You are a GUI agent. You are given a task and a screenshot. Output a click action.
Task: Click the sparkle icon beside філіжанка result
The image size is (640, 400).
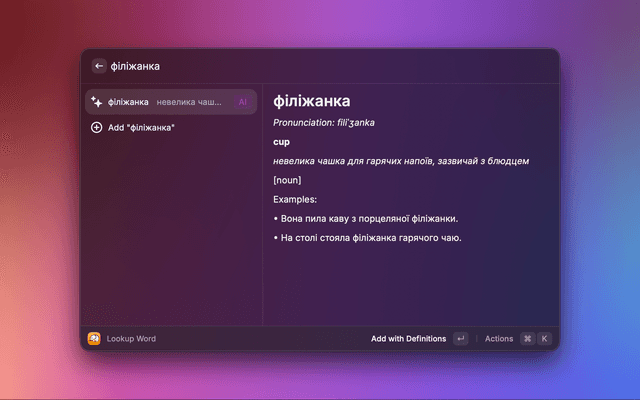click(97, 102)
